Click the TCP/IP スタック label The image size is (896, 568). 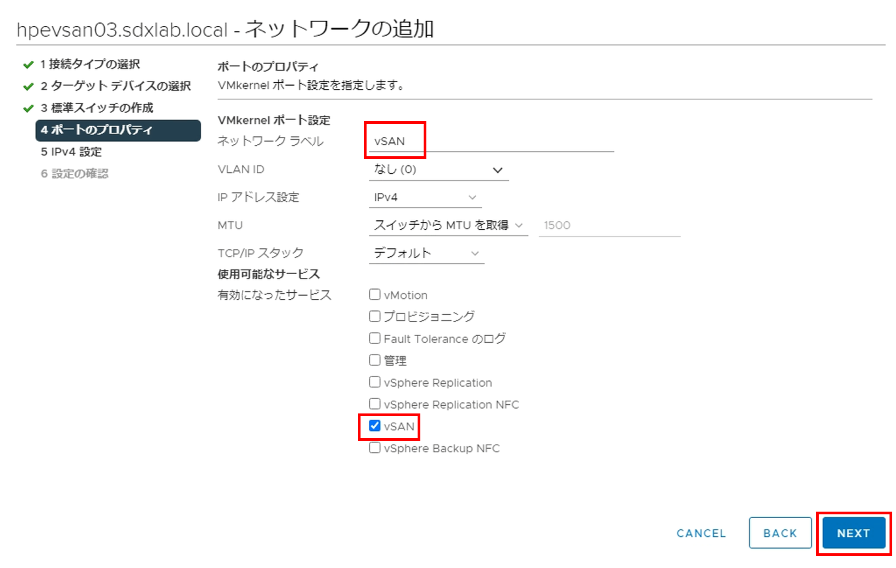(261, 253)
